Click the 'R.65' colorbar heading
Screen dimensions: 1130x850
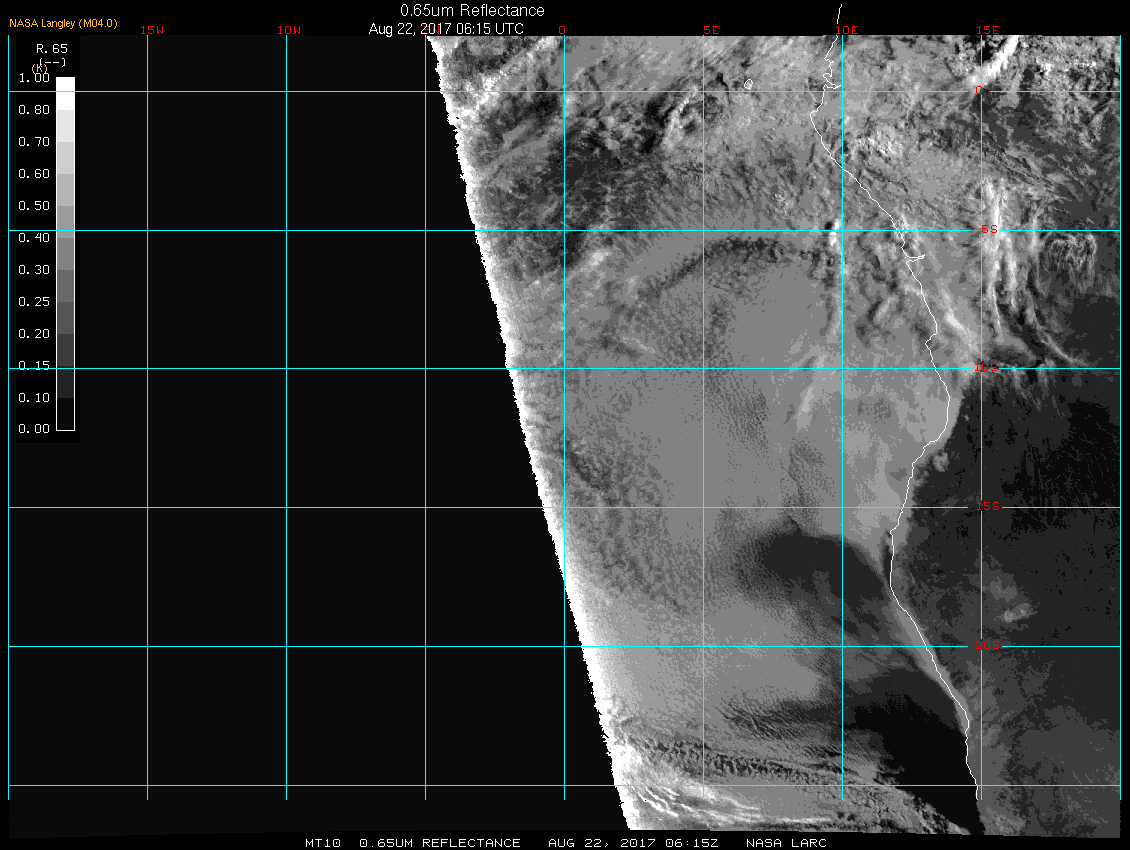(x=52, y=49)
